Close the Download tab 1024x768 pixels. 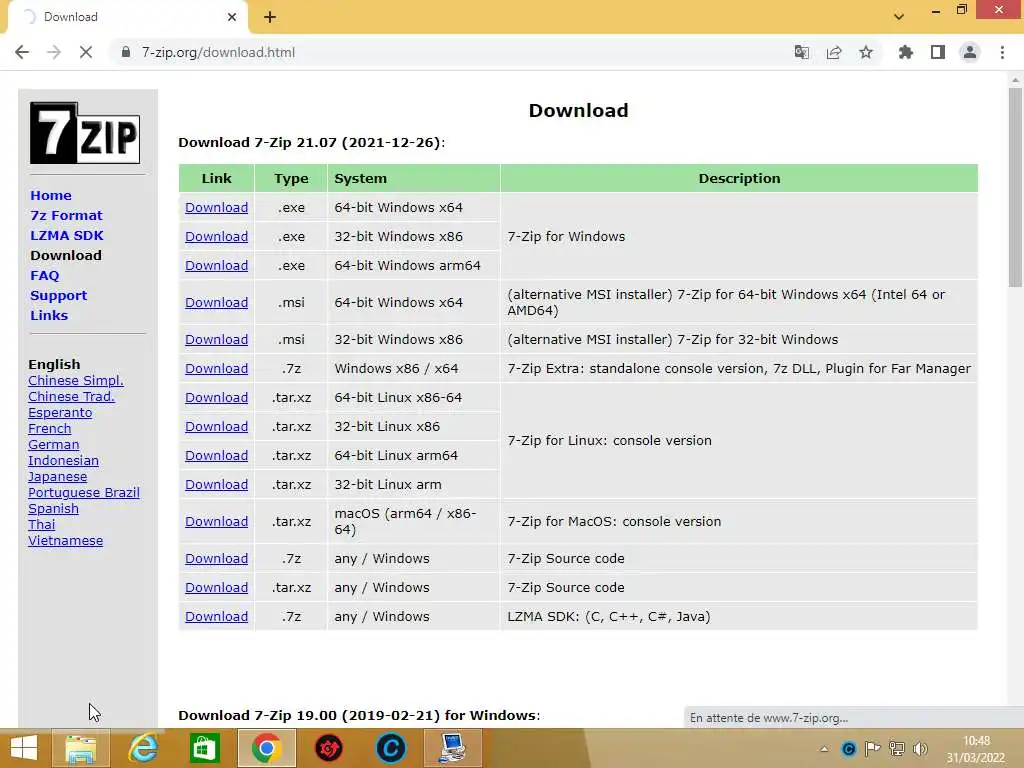coord(232,17)
